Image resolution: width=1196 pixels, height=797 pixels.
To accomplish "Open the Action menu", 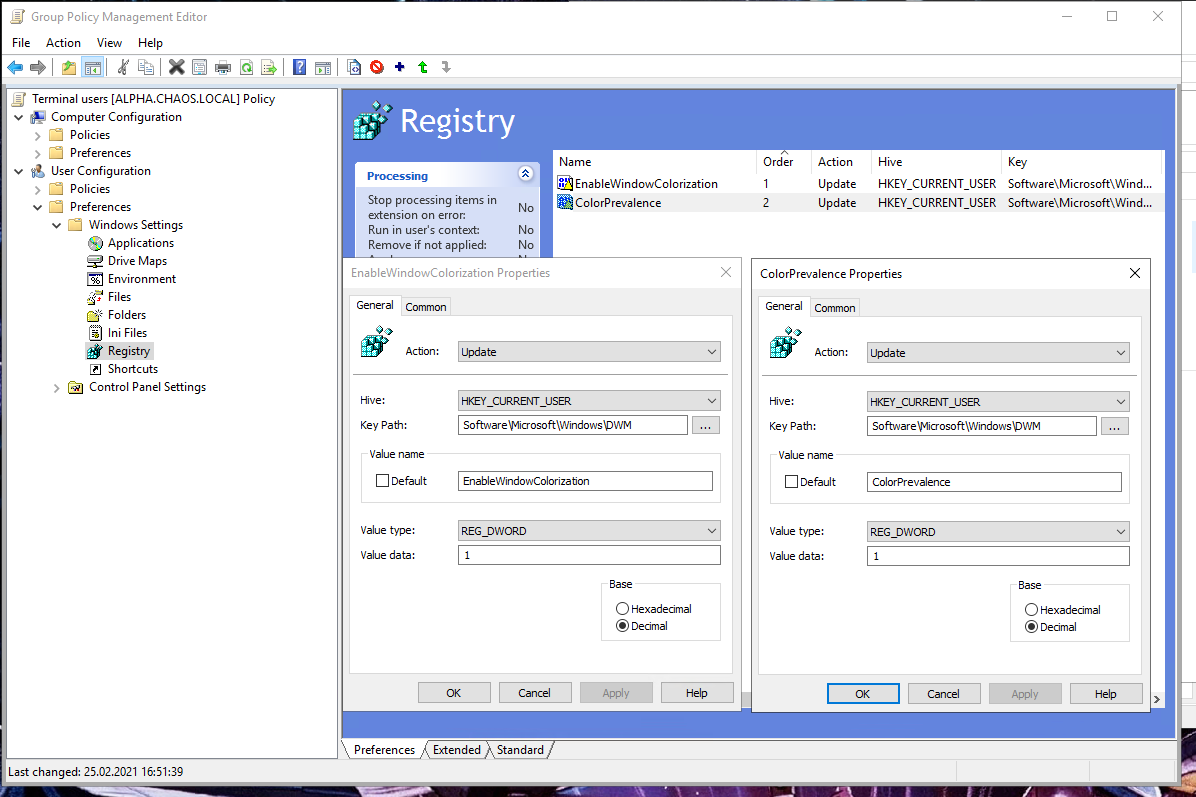I will click(63, 43).
